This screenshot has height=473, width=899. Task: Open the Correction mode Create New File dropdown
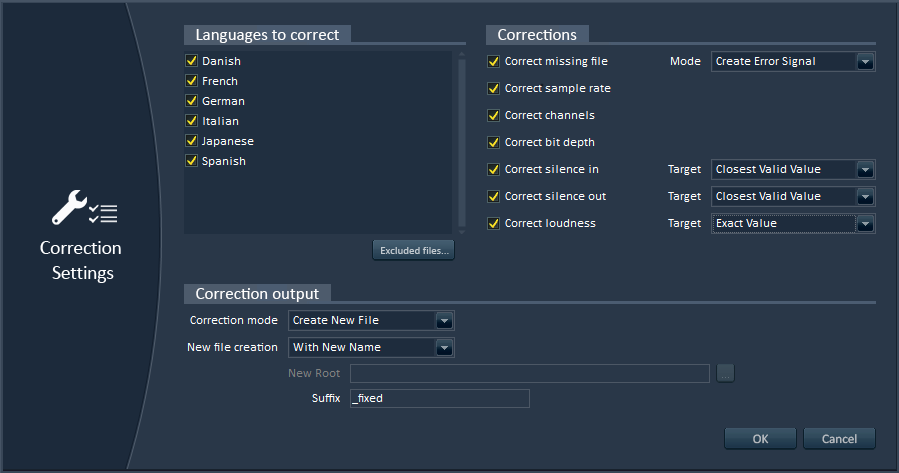[371, 320]
